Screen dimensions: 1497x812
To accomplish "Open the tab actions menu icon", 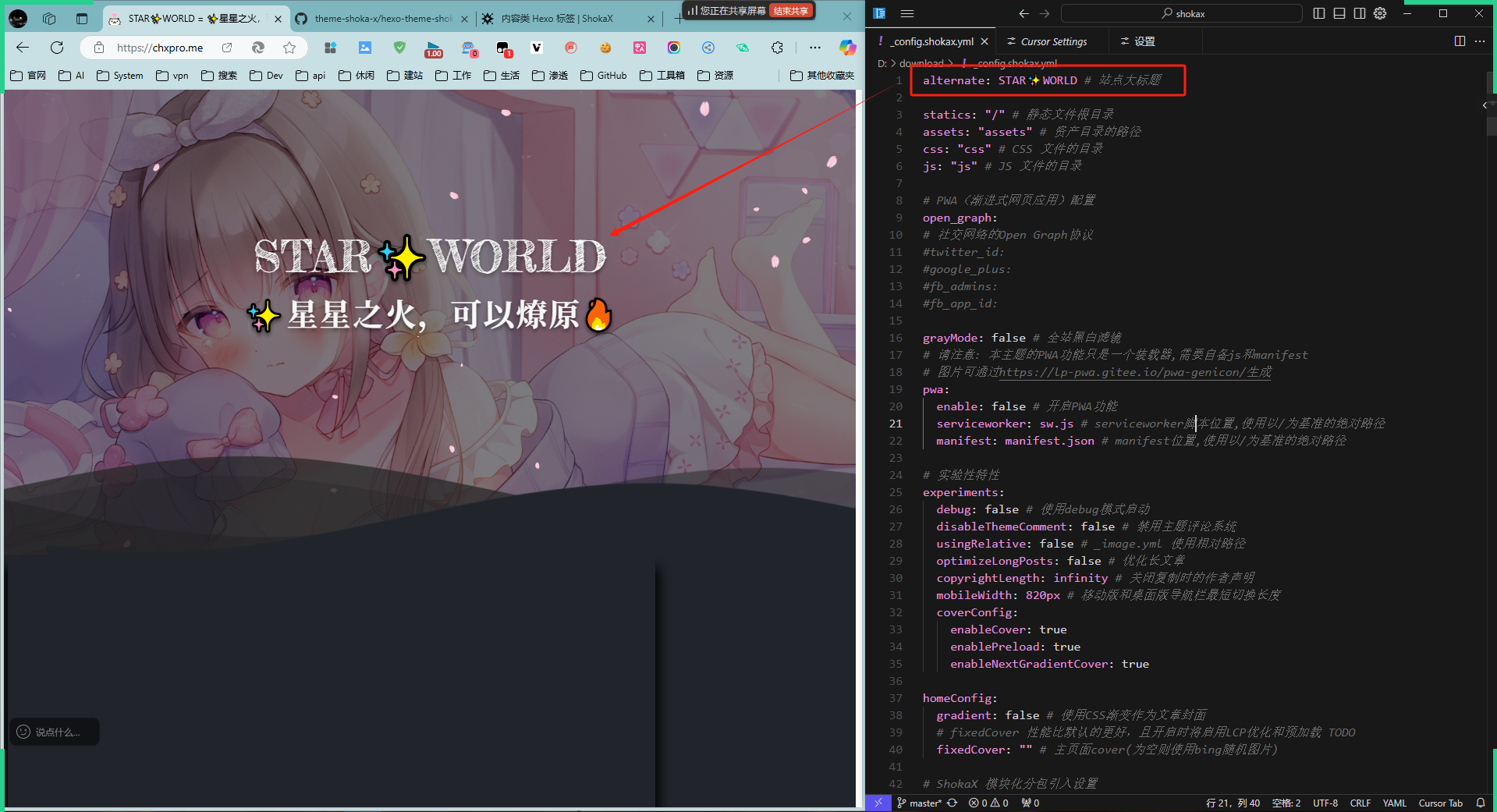I will [82, 18].
